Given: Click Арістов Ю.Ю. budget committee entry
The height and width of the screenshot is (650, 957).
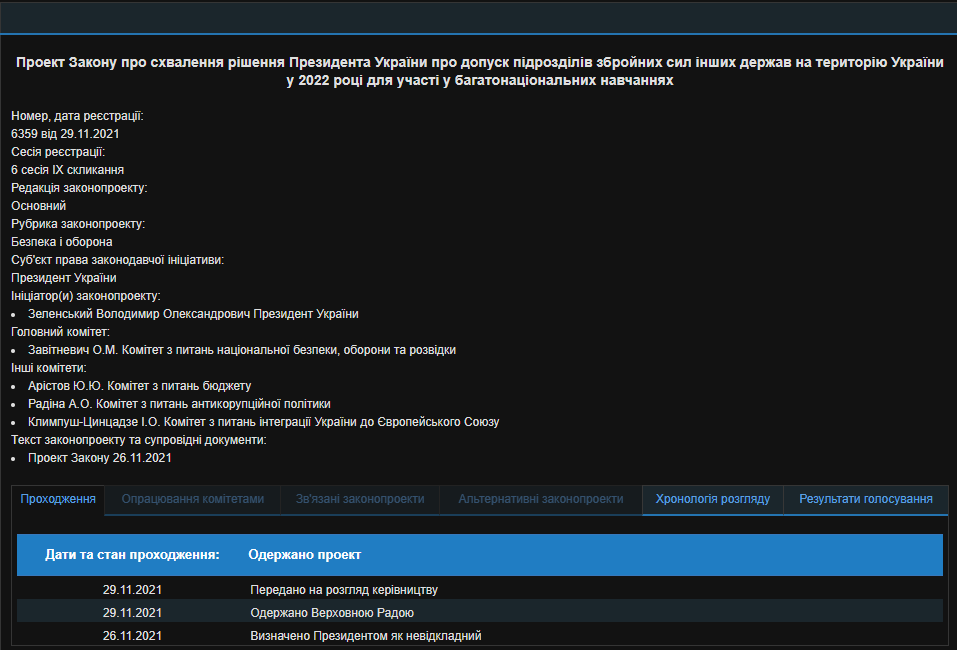Looking at the screenshot, I should point(139,386).
